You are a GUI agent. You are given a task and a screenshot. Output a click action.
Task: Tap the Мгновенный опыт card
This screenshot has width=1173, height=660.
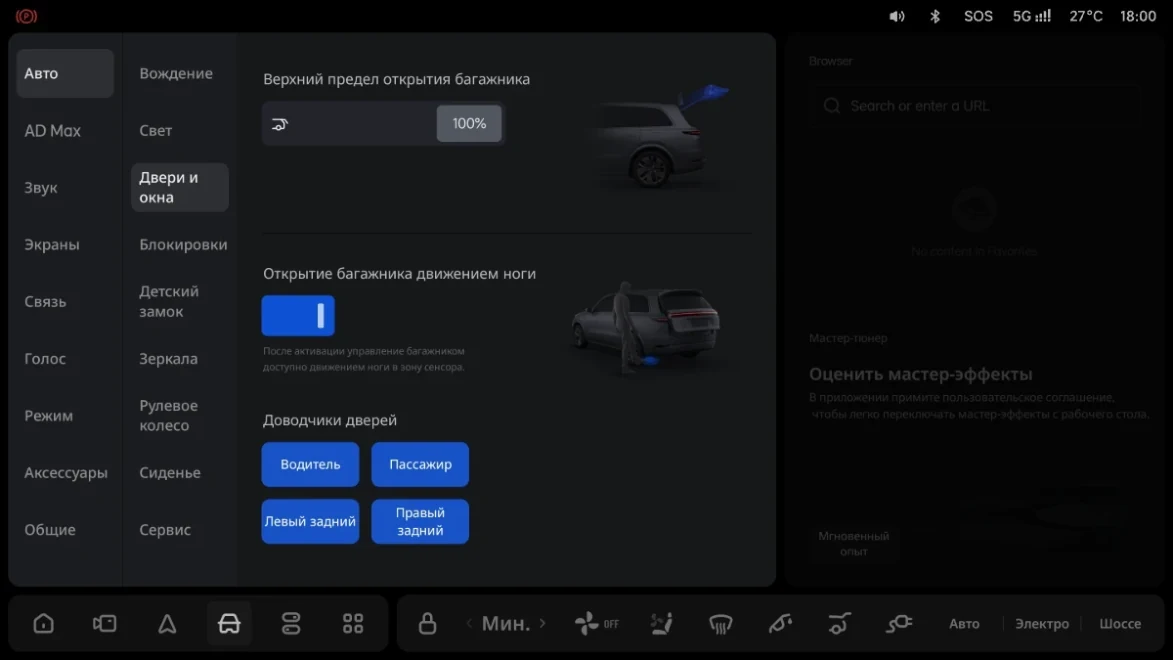[854, 543]
